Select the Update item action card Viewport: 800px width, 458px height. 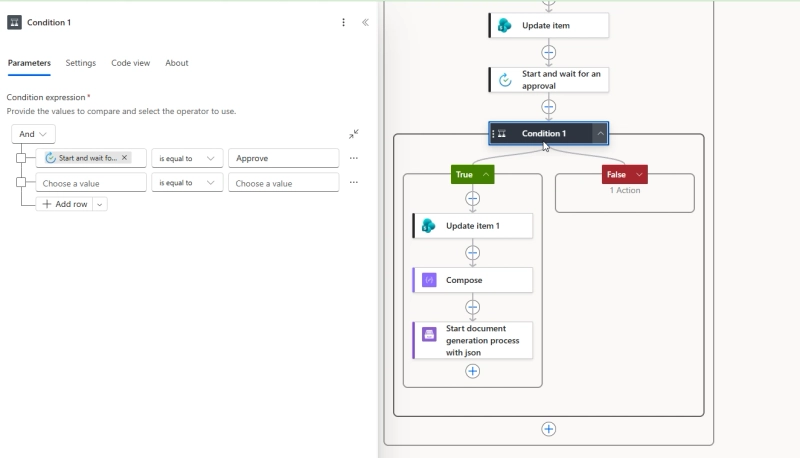point(549,26)
